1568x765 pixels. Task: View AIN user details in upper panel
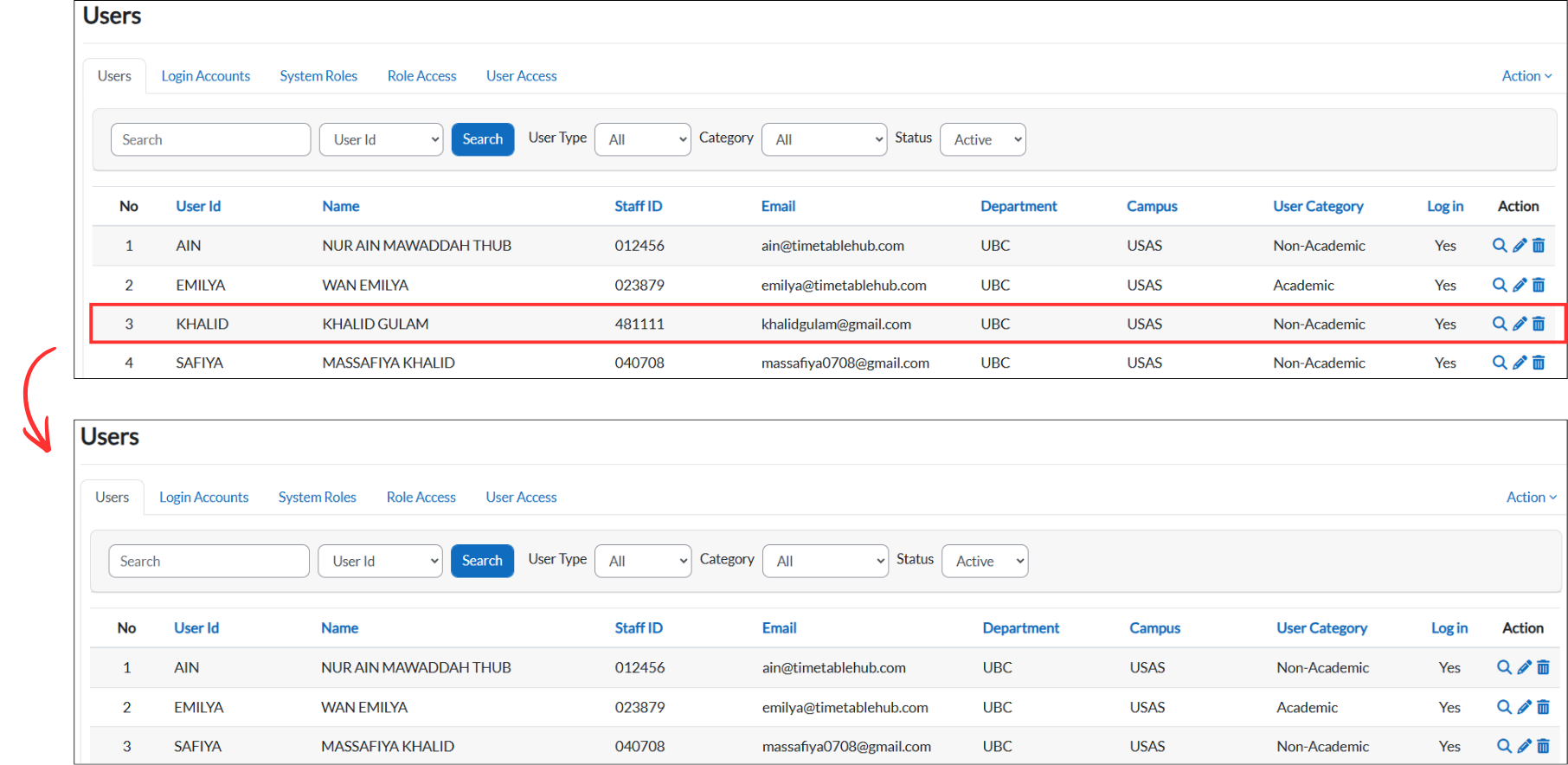pos(1500,245)
